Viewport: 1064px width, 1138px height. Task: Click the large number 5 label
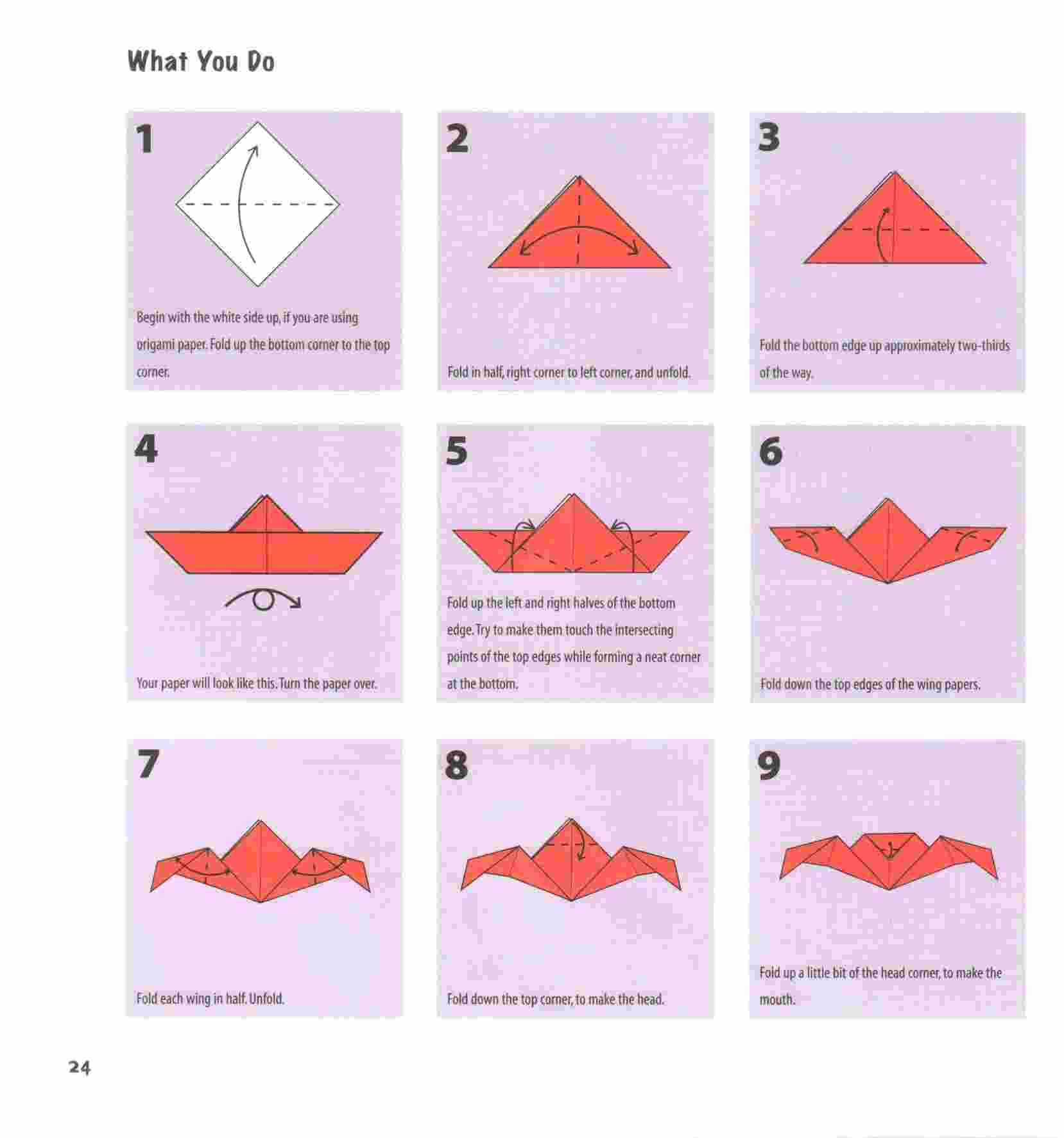[x=456, y=451]
